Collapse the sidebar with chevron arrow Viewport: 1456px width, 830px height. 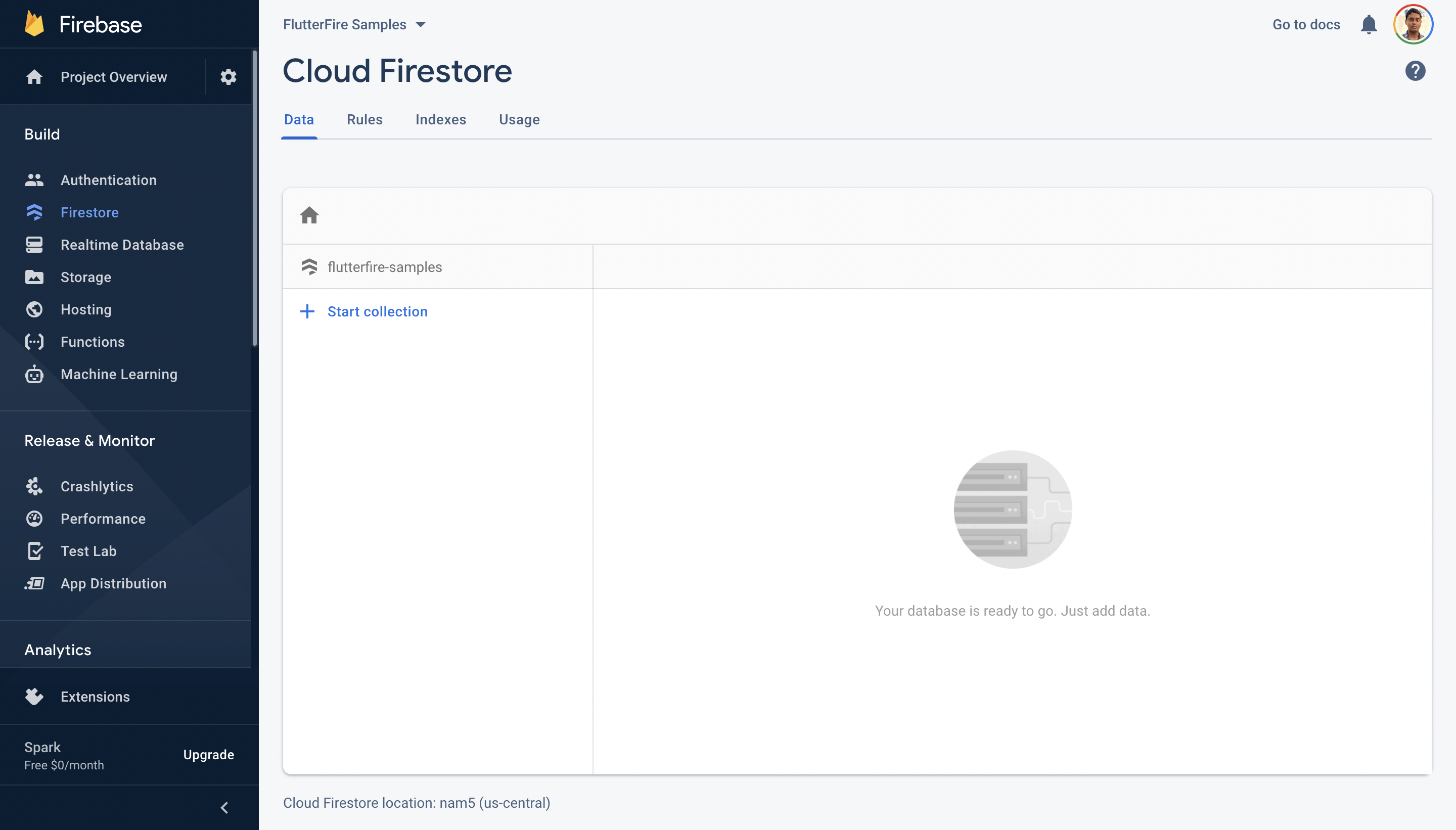(224, 808)
